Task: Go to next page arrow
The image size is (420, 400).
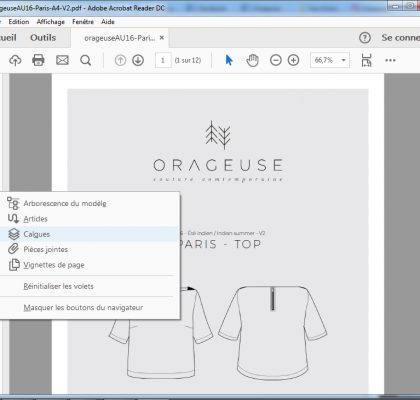Action: tap(138, 60)
